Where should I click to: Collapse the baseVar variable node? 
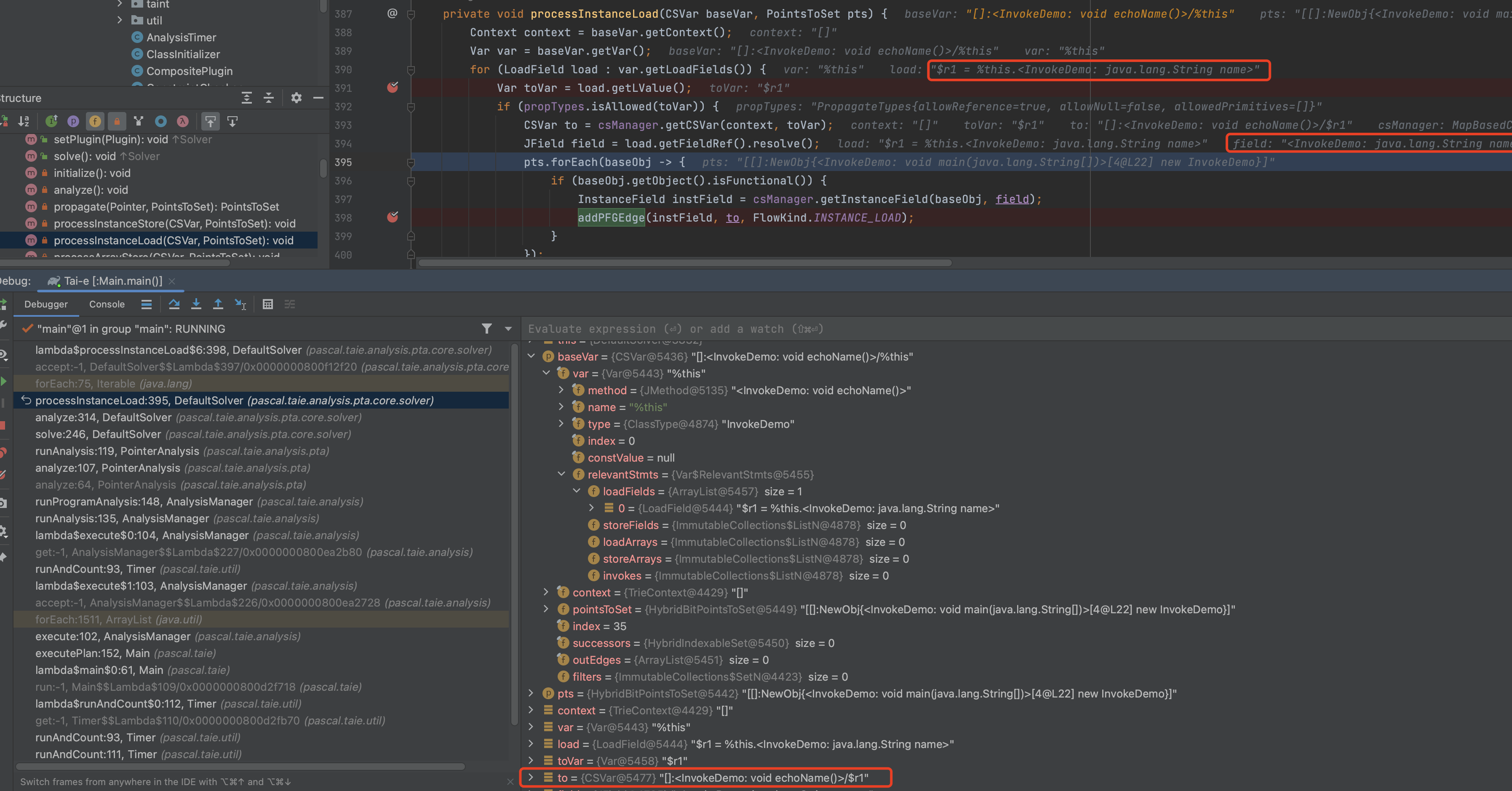531,355
